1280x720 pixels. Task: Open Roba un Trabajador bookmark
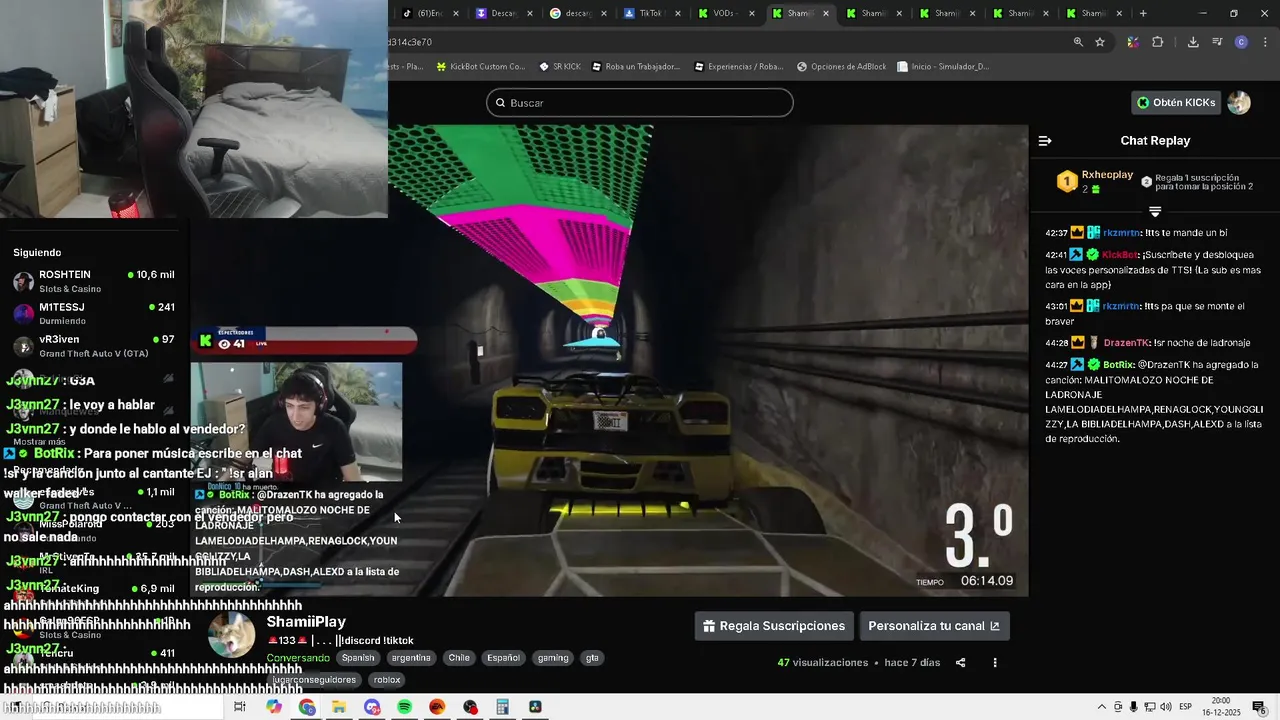[636, 67]
